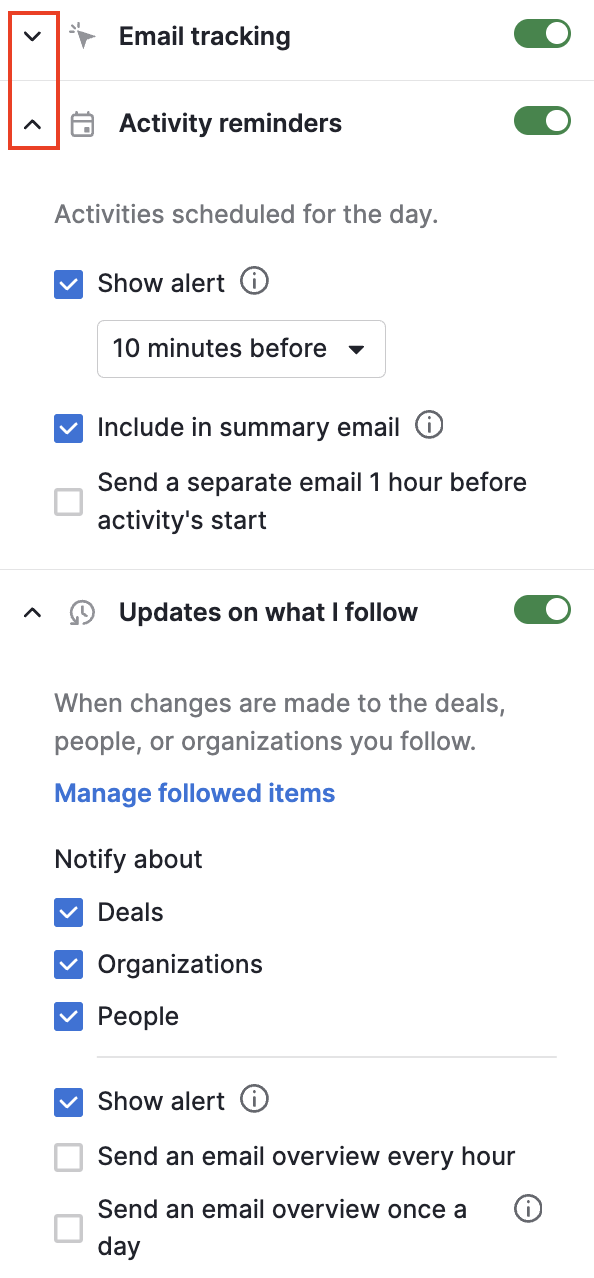Uncheck the Show alert checkbox
Image resolution: width=594 pixels, height=1278 pixels.
[68, 284]
